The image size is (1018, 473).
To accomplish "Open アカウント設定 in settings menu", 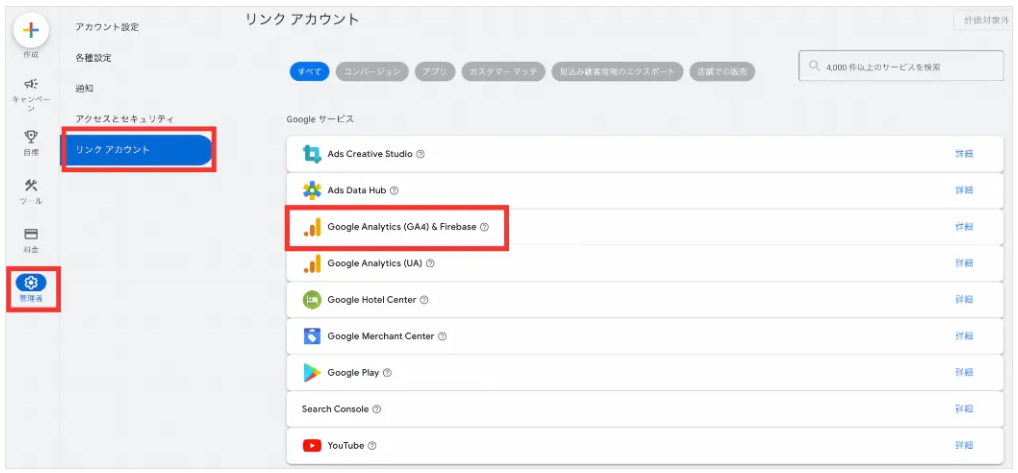I will pos(107,27).
